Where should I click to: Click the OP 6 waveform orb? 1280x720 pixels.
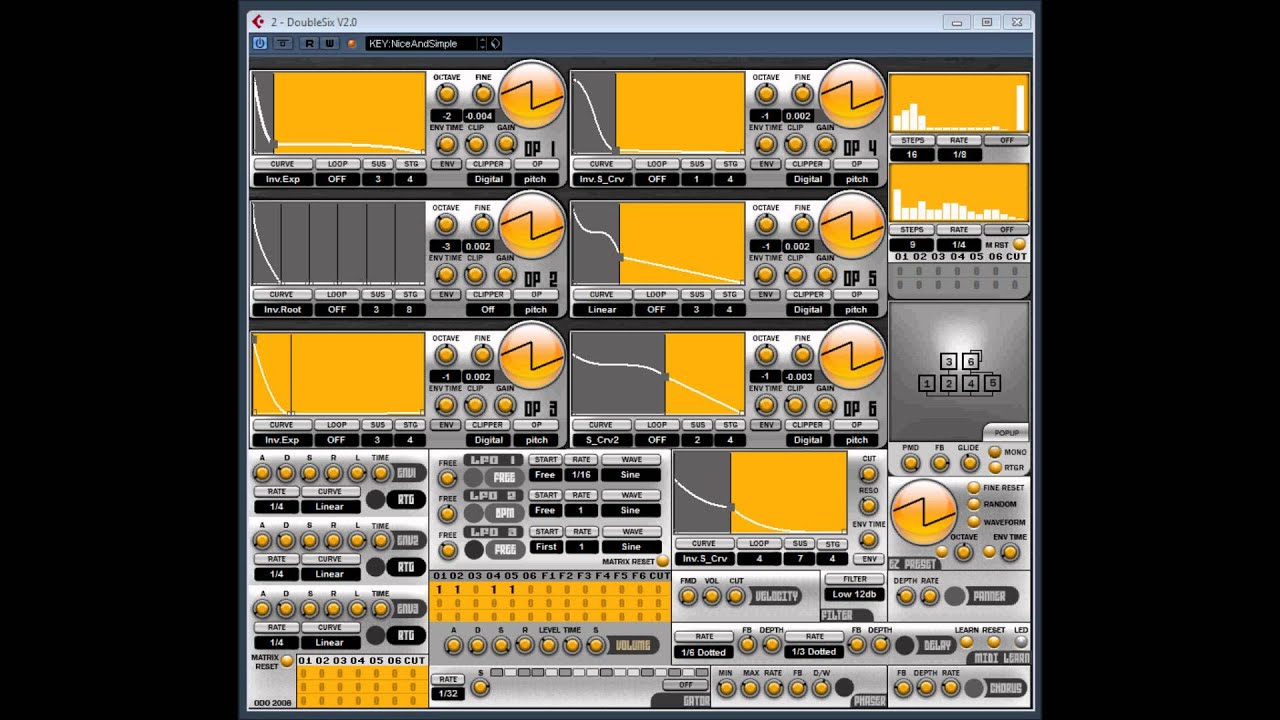(852, 356)
